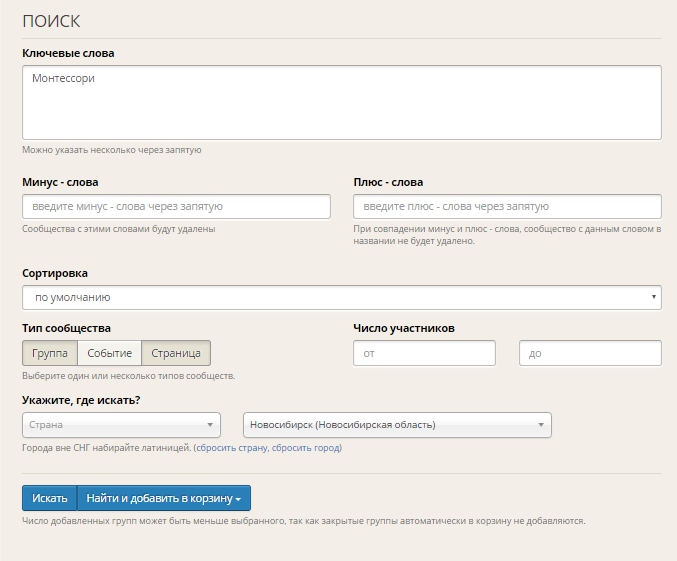Click the ПОИСК heading
Image resolution: width=677 pixels, height=561 pixels.
[x=51, y=21]
